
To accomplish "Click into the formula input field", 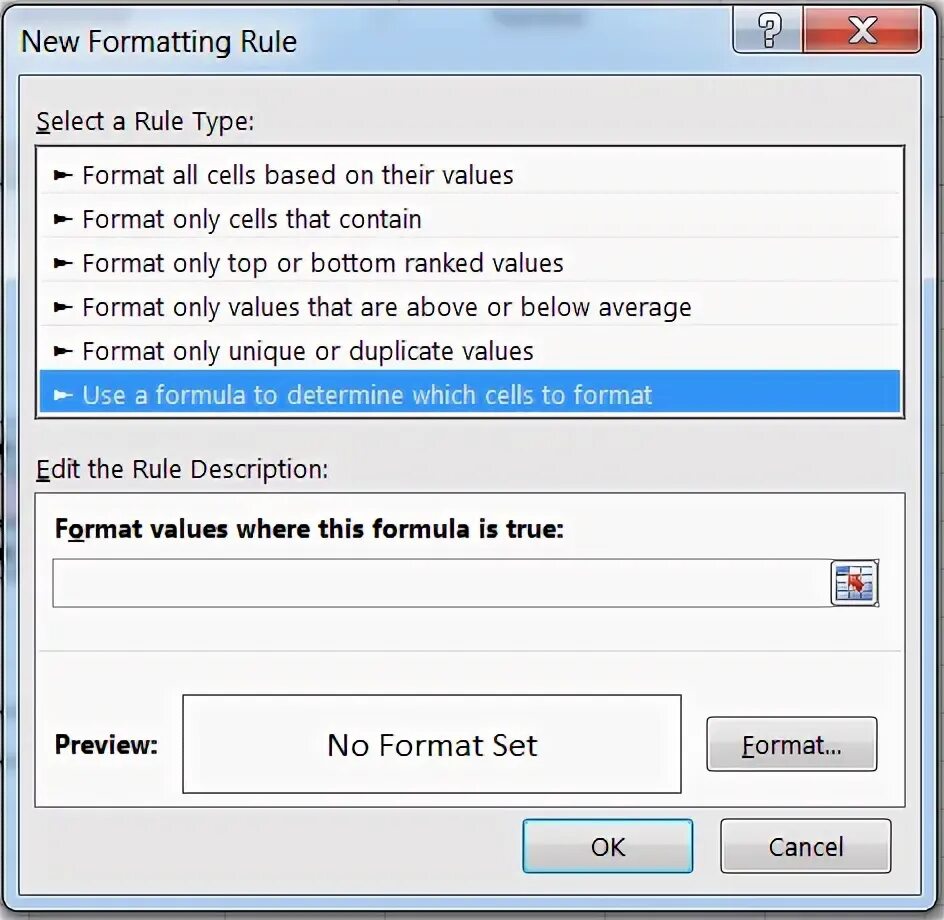I will [x=441, y=583].
